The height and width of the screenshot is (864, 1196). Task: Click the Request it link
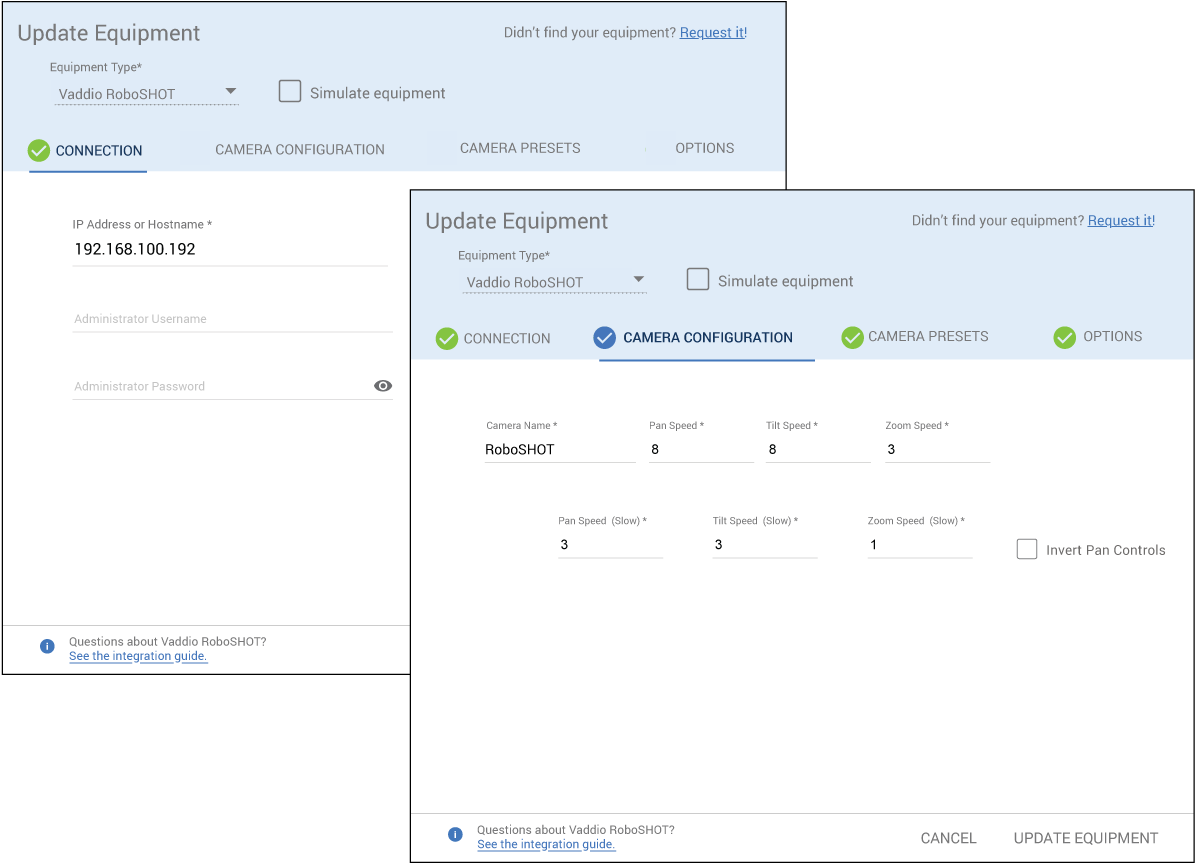coord(1120,220)
